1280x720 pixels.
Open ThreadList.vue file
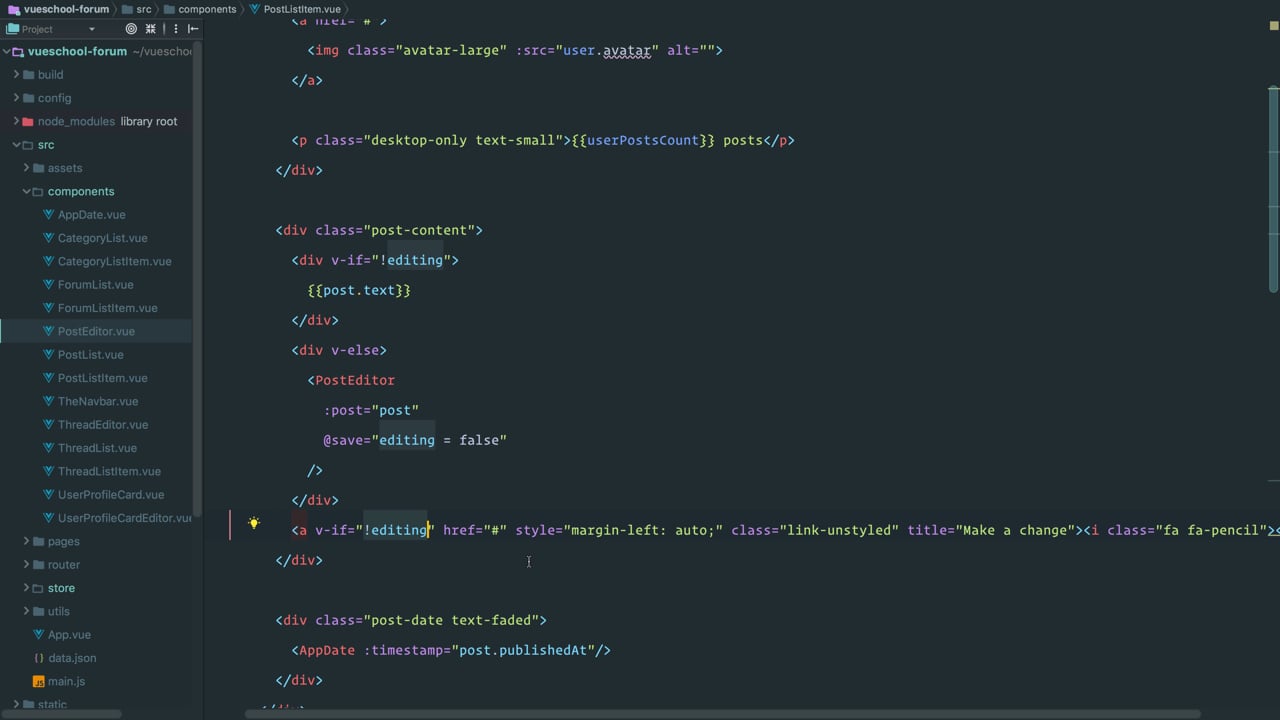[97, 448]
